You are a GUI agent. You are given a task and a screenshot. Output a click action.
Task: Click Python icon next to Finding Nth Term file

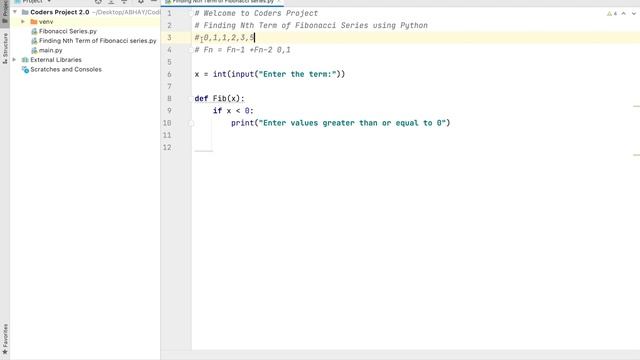pos(34,41)
